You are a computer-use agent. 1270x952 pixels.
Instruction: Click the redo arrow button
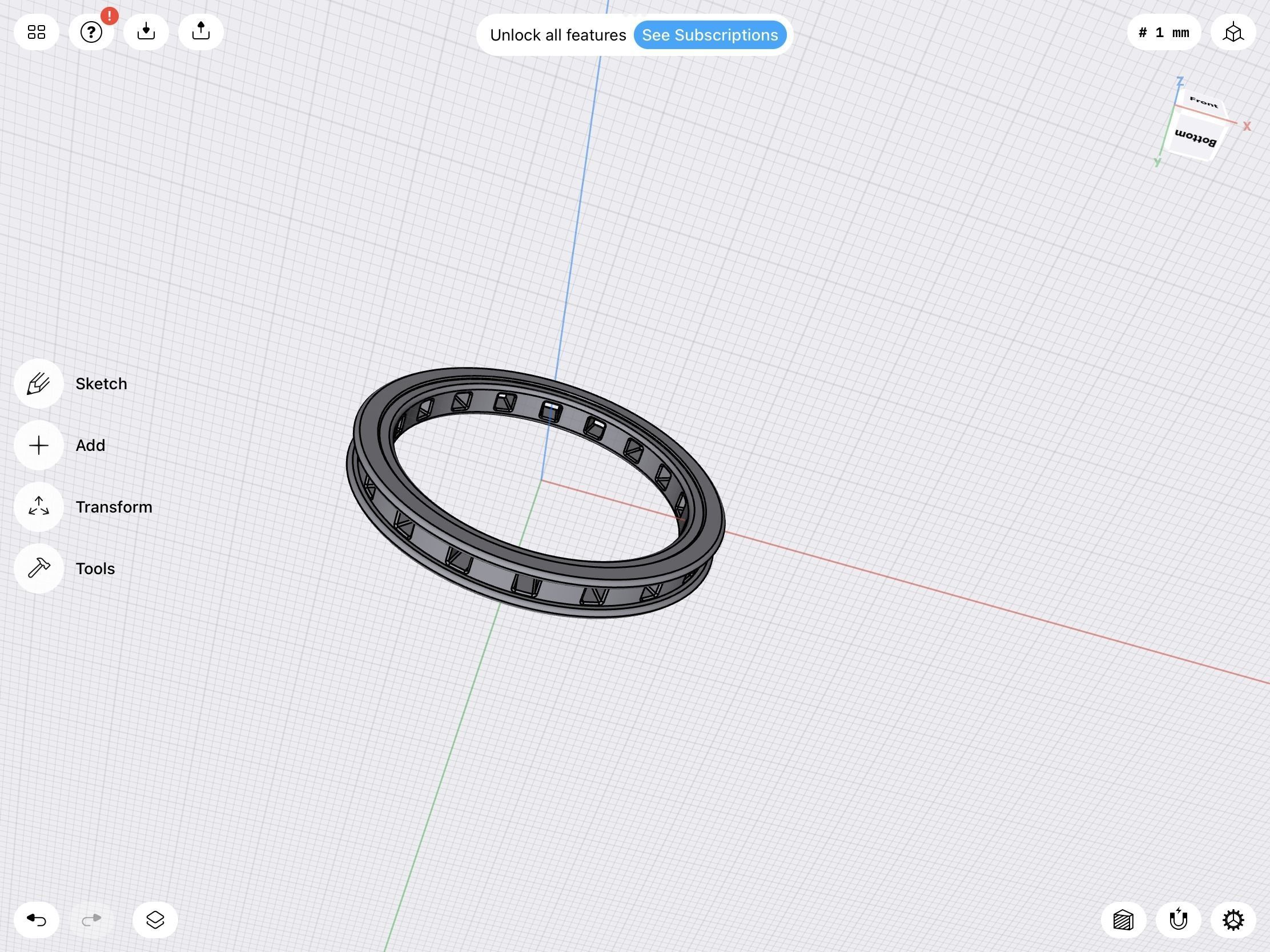point(91,920)
